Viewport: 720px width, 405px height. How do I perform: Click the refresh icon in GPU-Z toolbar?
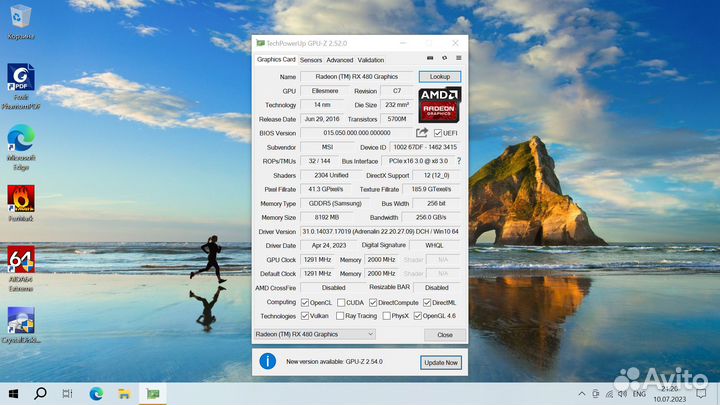444,60
